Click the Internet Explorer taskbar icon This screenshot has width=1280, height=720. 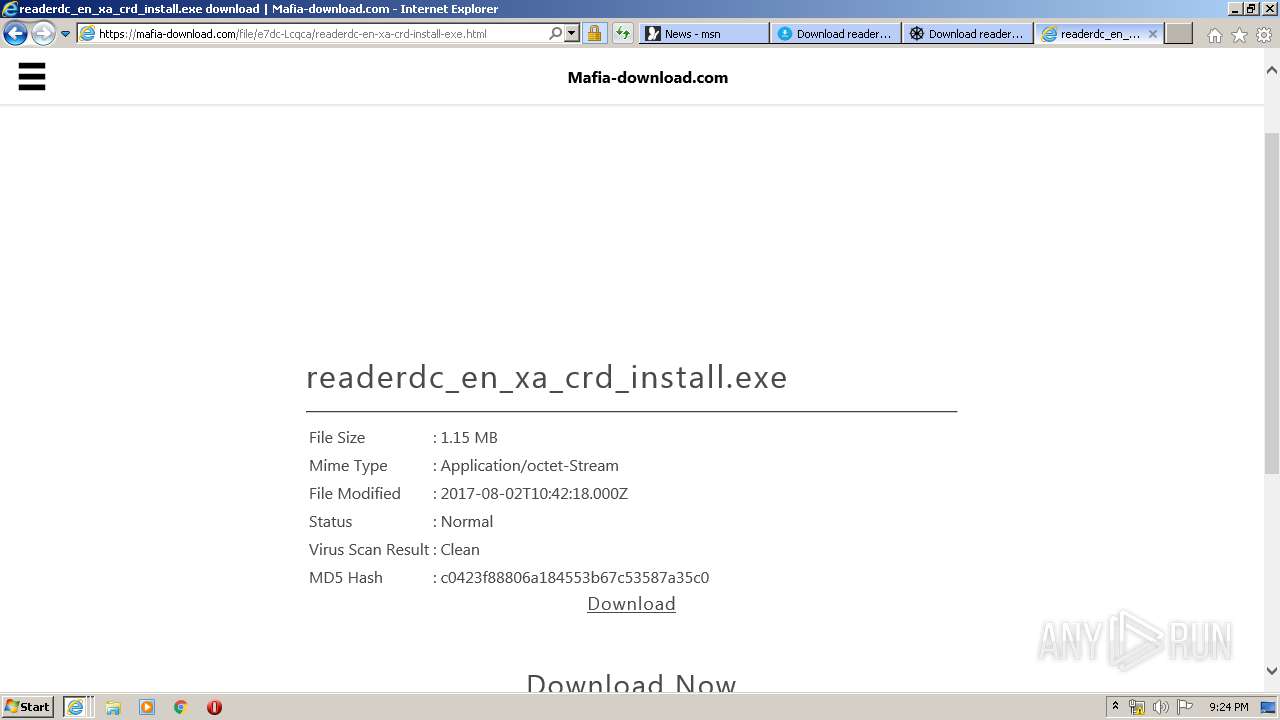coord(76,707)
